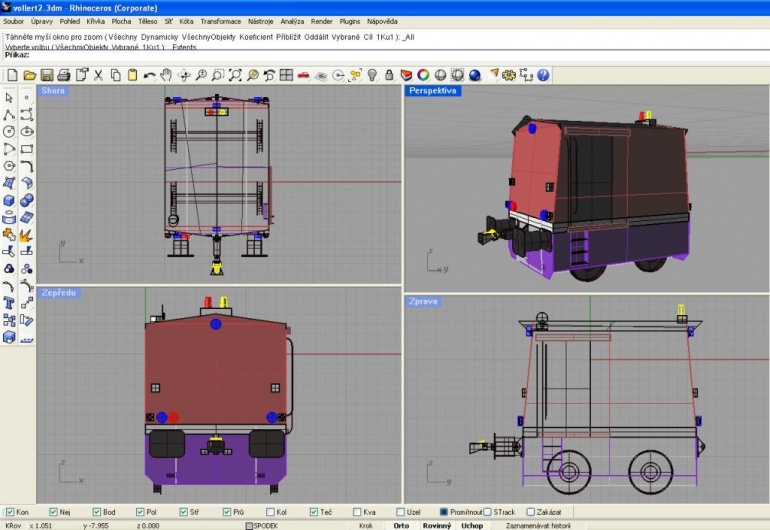This screenshot has height=530, width=770.
Task: Open the Nápověda menu
Action: pyautogui.click(x=382, y=22)
